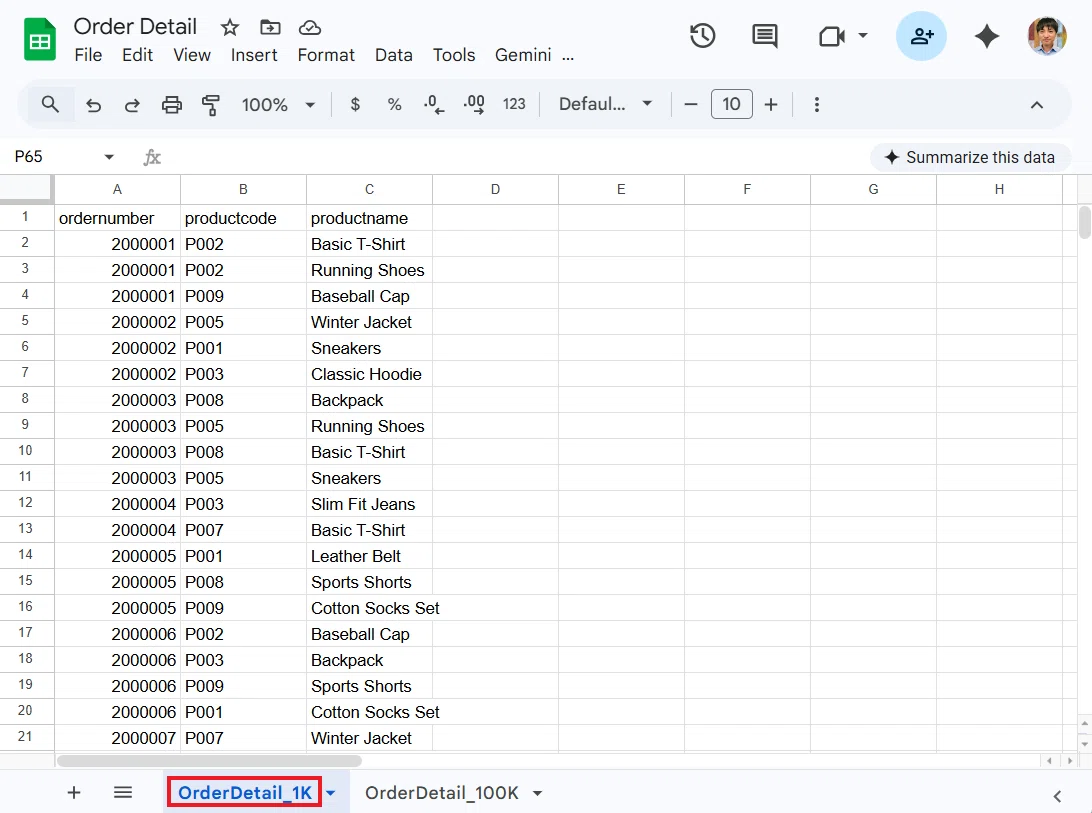The image size is (1092, 813).
Task: Add a new sheet with plus button
Action: [74, 793]
